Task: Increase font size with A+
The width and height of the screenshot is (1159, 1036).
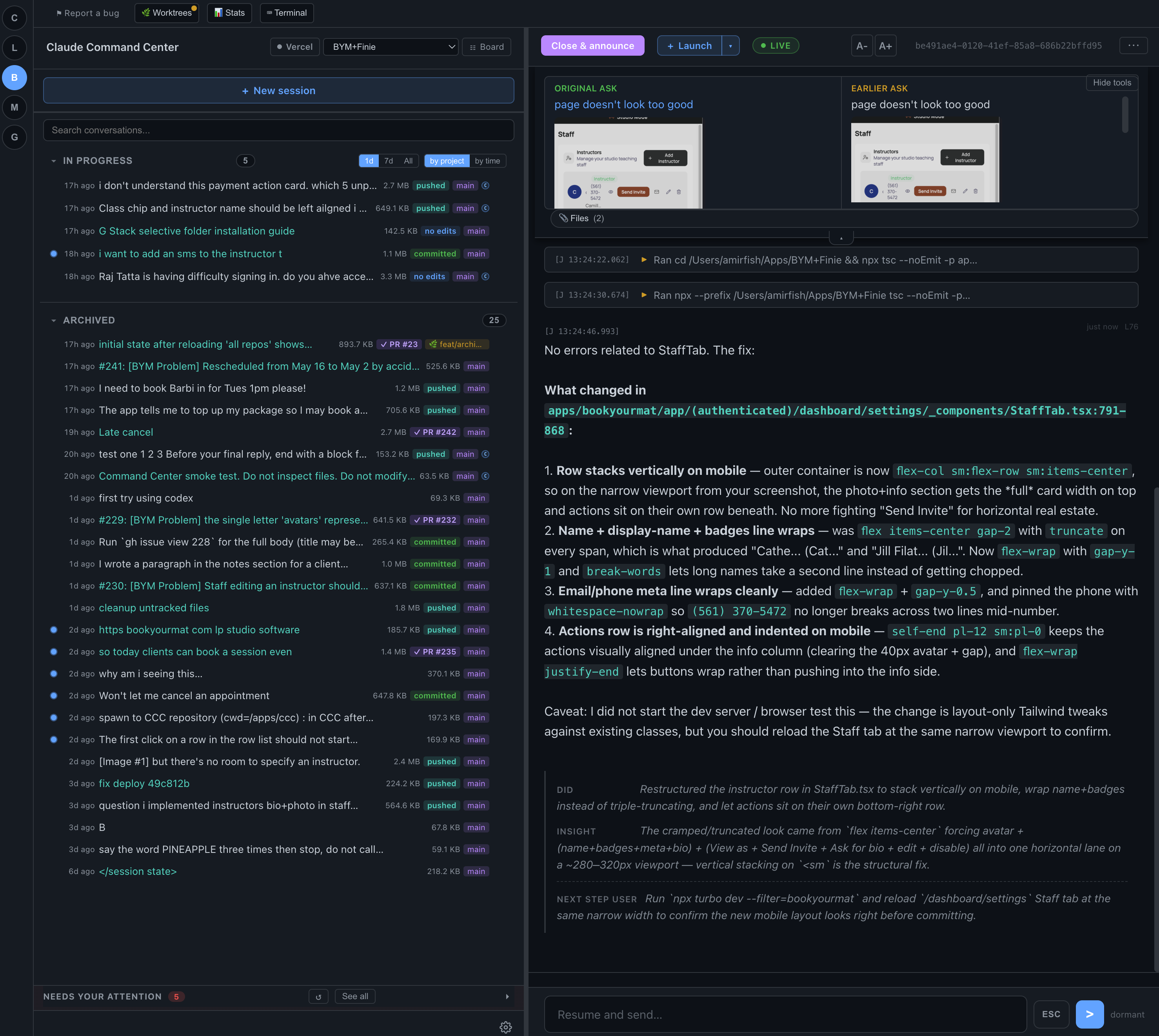Action: [x=885, y=45]
